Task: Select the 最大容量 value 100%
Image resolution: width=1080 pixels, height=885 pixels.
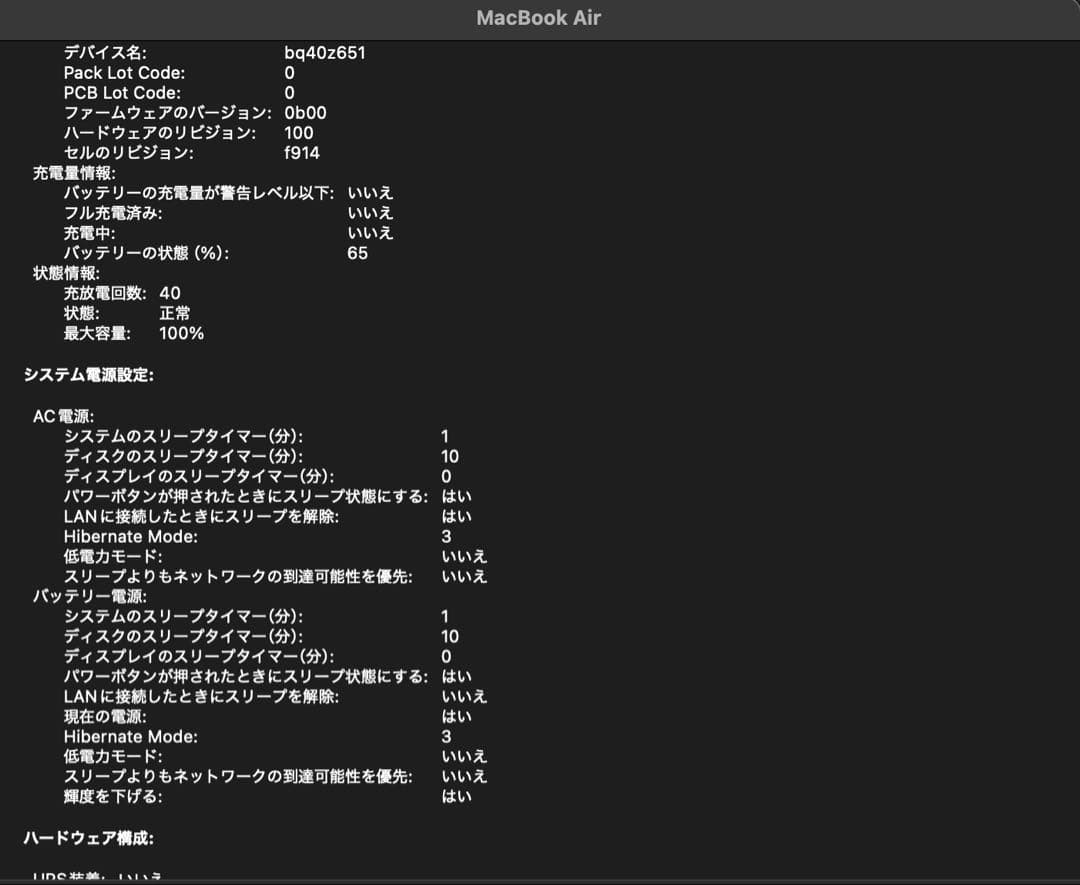Action: click(181, 333)
